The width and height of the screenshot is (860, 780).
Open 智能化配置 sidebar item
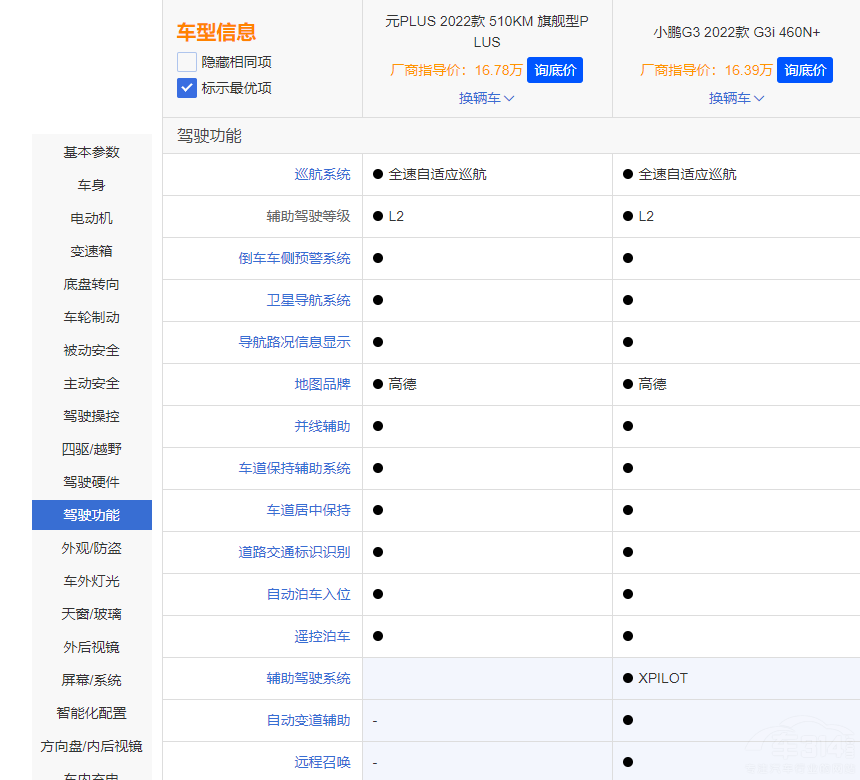coord(92,713)
